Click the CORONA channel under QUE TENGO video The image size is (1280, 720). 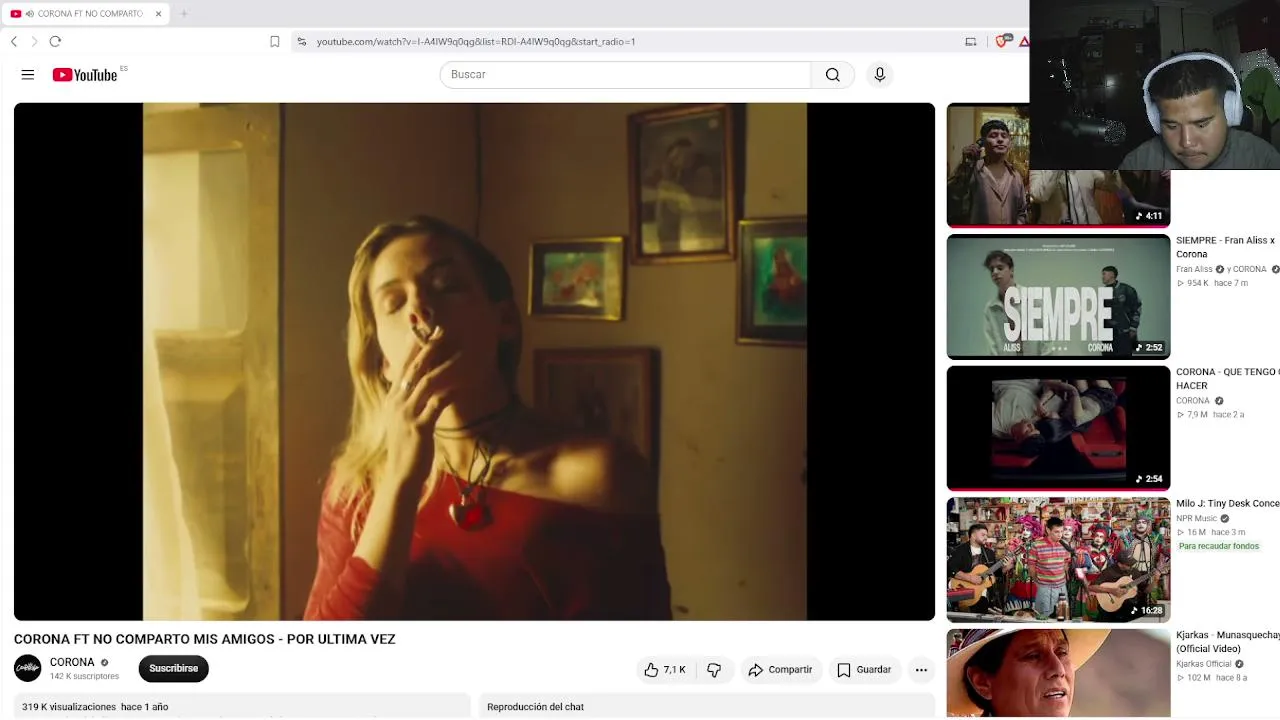(x=1193, y=401)
